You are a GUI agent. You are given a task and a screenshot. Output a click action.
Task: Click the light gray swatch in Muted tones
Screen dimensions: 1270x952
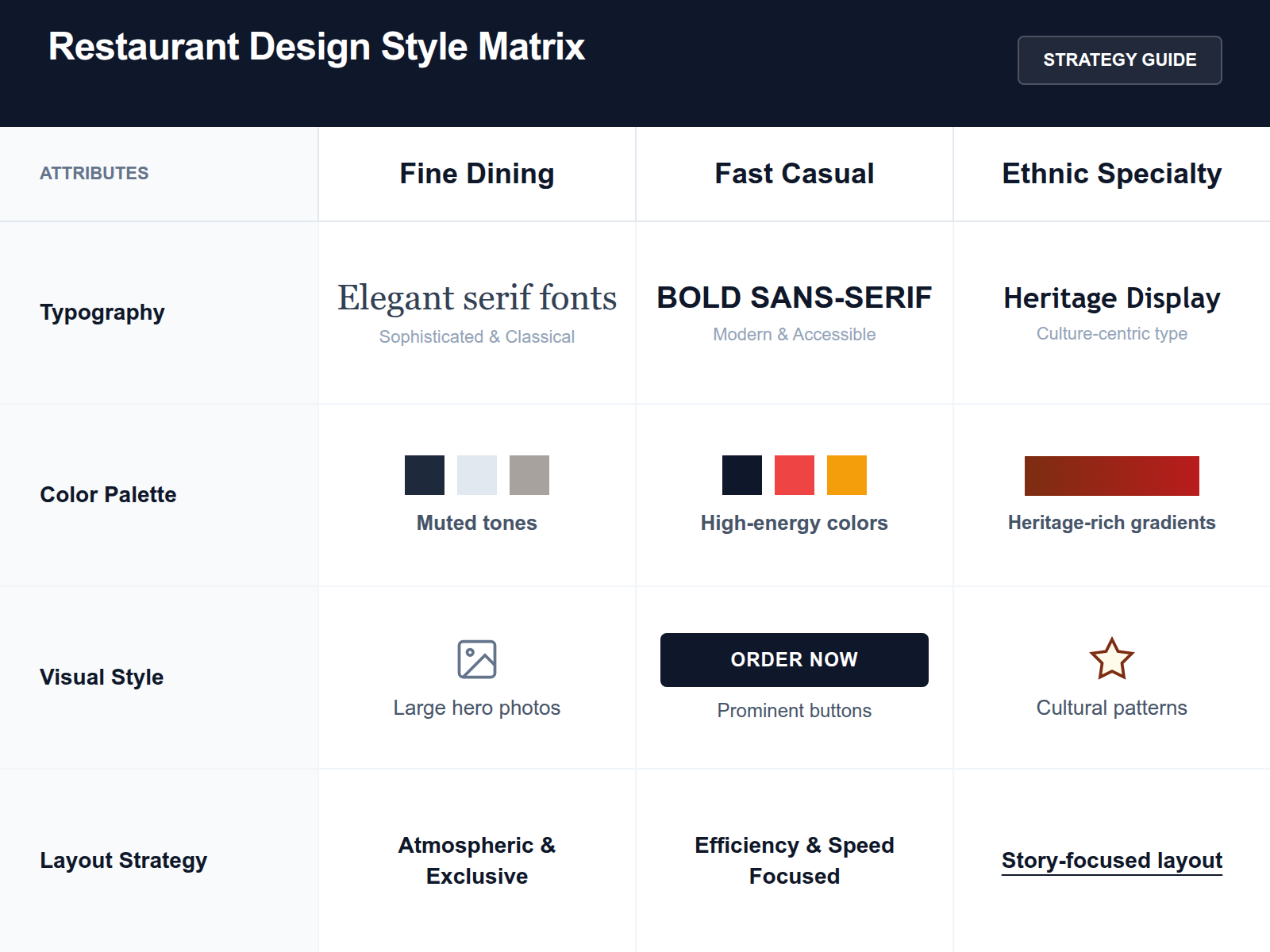click(x=476, y=475)
